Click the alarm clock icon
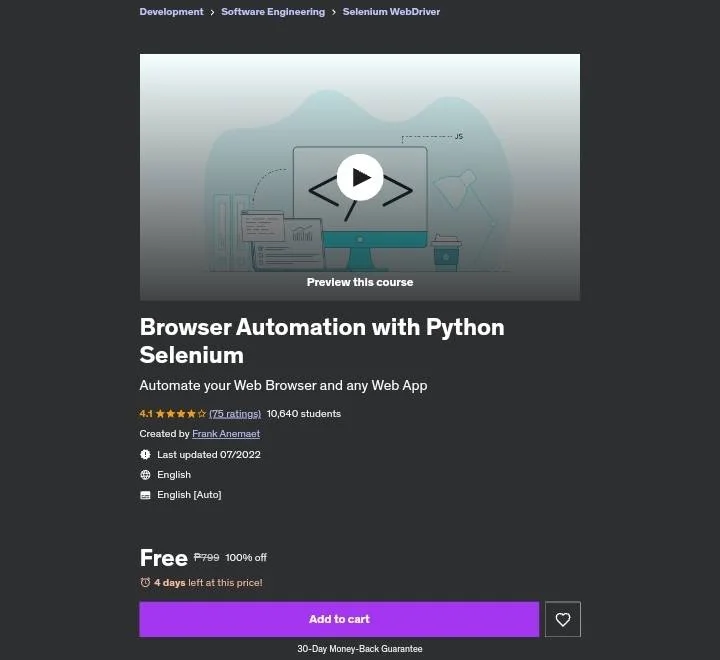The height and width of the screenshot is (660, 720). tap(145, 582)
